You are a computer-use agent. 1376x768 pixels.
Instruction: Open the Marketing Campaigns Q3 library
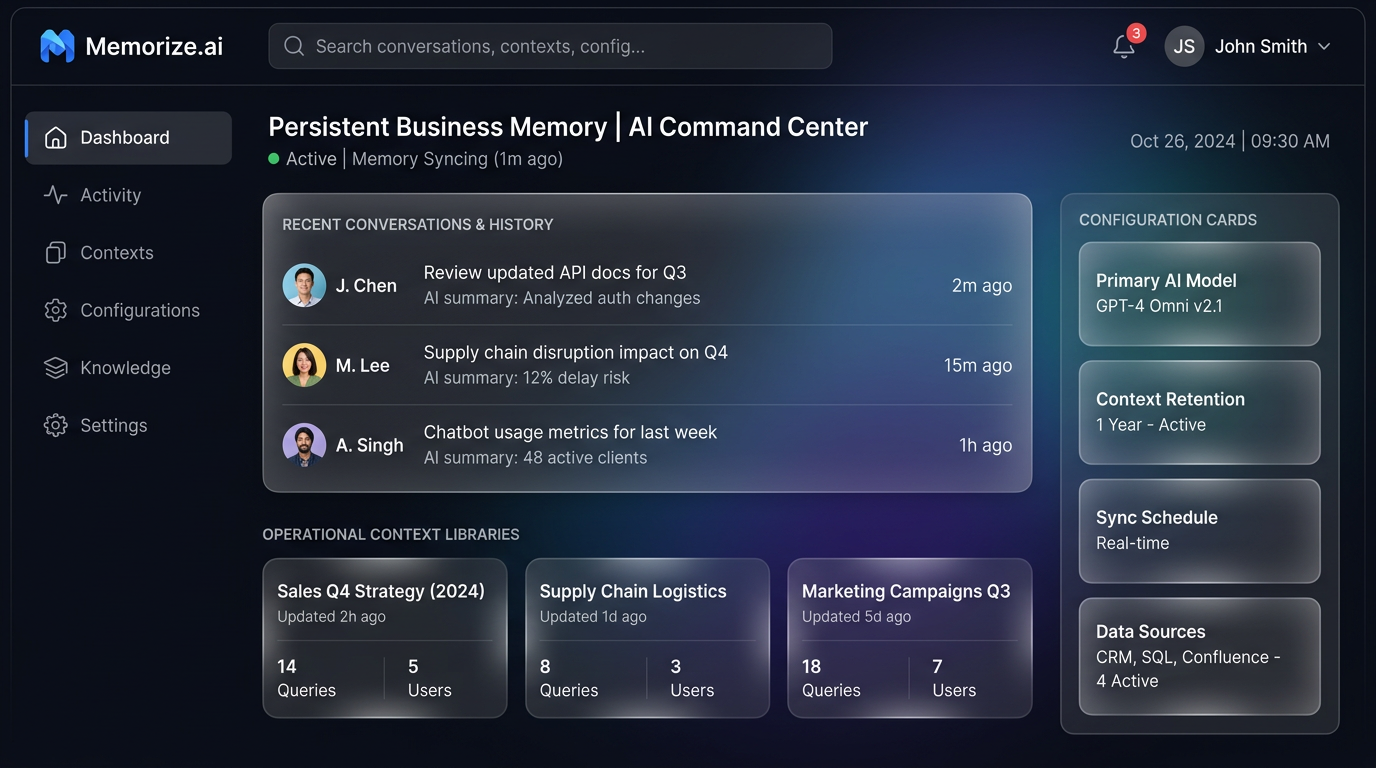pyautogui.click(x=909, y=638)
